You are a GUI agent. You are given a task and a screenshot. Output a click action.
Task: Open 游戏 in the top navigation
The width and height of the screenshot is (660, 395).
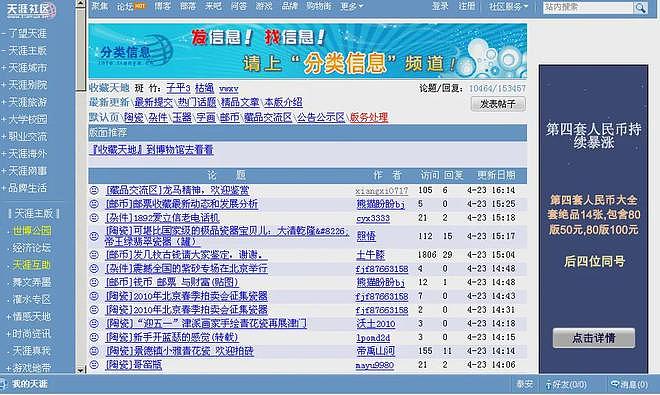pyautogui.click(x=264, y=6)
